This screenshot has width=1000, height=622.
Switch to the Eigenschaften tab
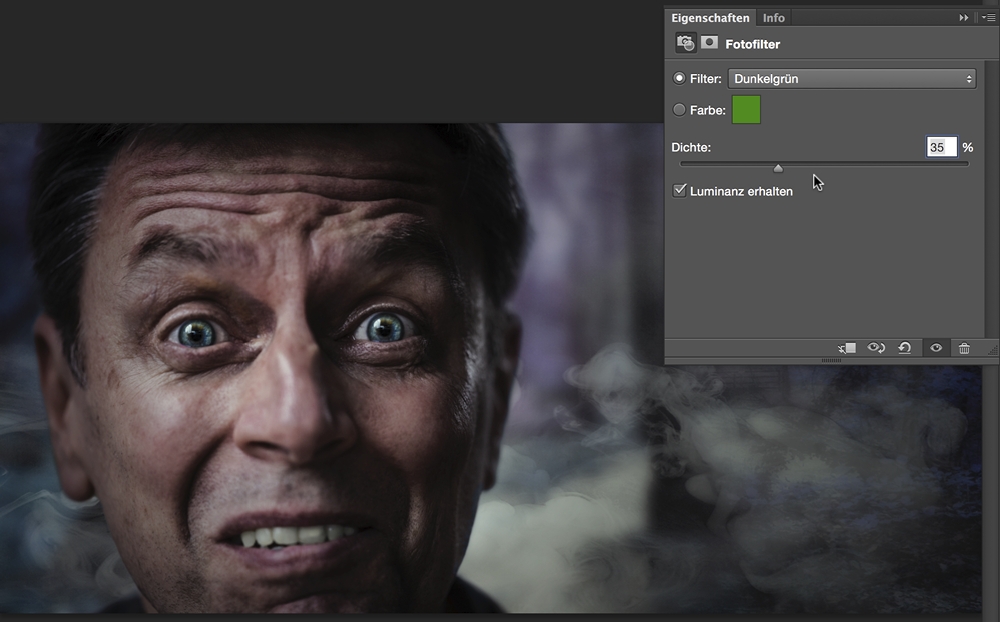tap(710, 18)
